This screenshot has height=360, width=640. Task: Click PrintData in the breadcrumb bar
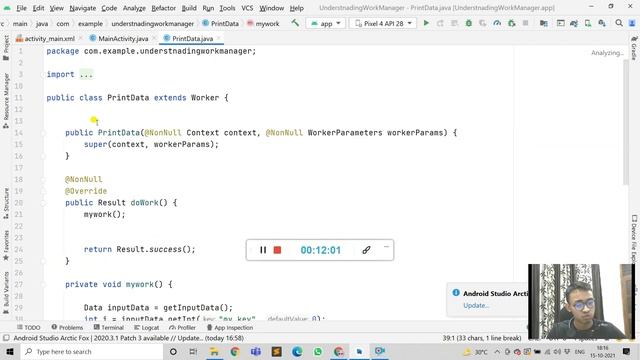pos(220,24)
